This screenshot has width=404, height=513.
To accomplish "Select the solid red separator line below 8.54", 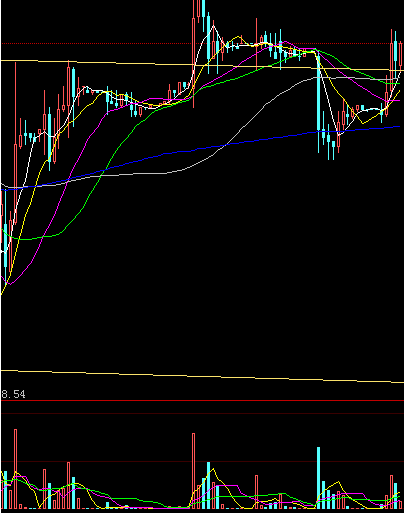I will pyautogui.click(x=202, y=400).
